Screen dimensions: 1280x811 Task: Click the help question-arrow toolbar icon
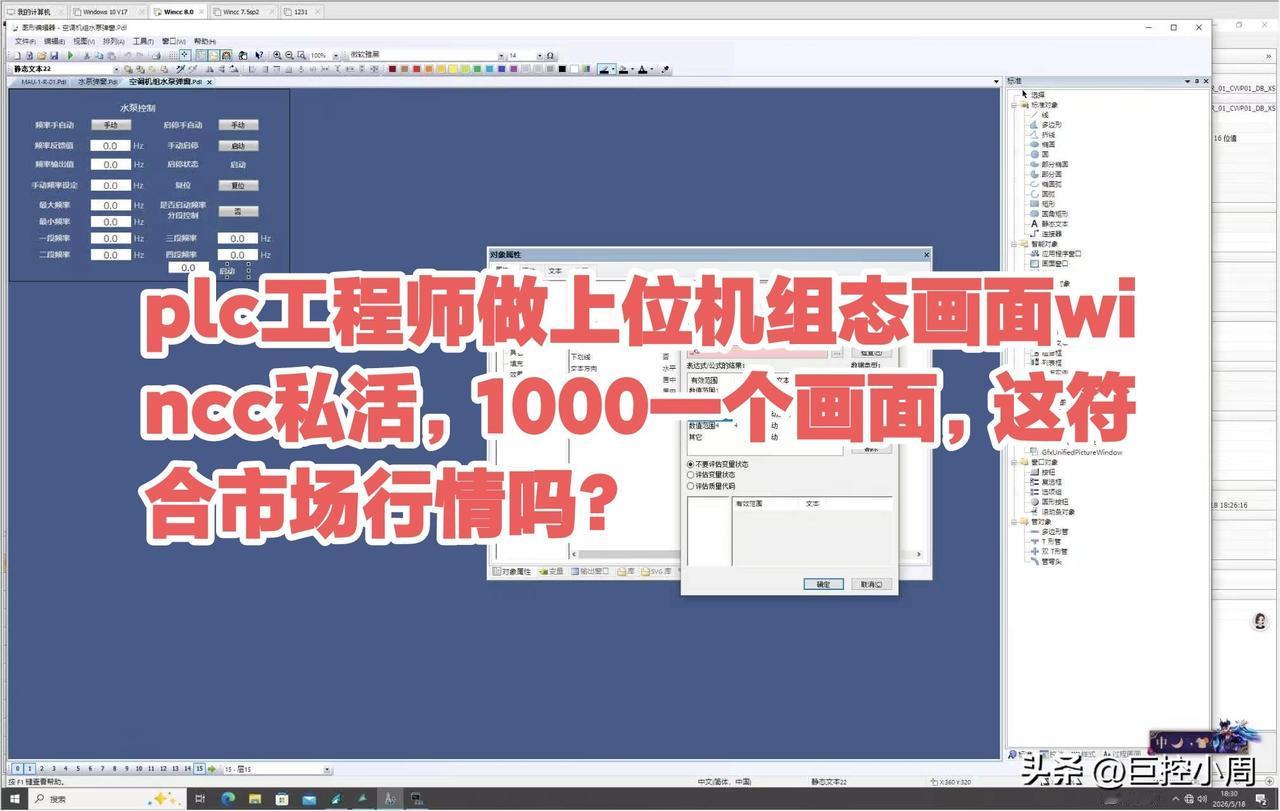[x=260, y=56]
